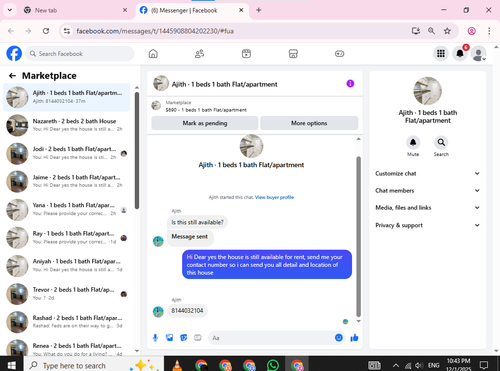The width and height of the screenshot is (500, 371).
Task: Show hidden system tray icons
Action: pyautogui.click(x=396, y=365)
